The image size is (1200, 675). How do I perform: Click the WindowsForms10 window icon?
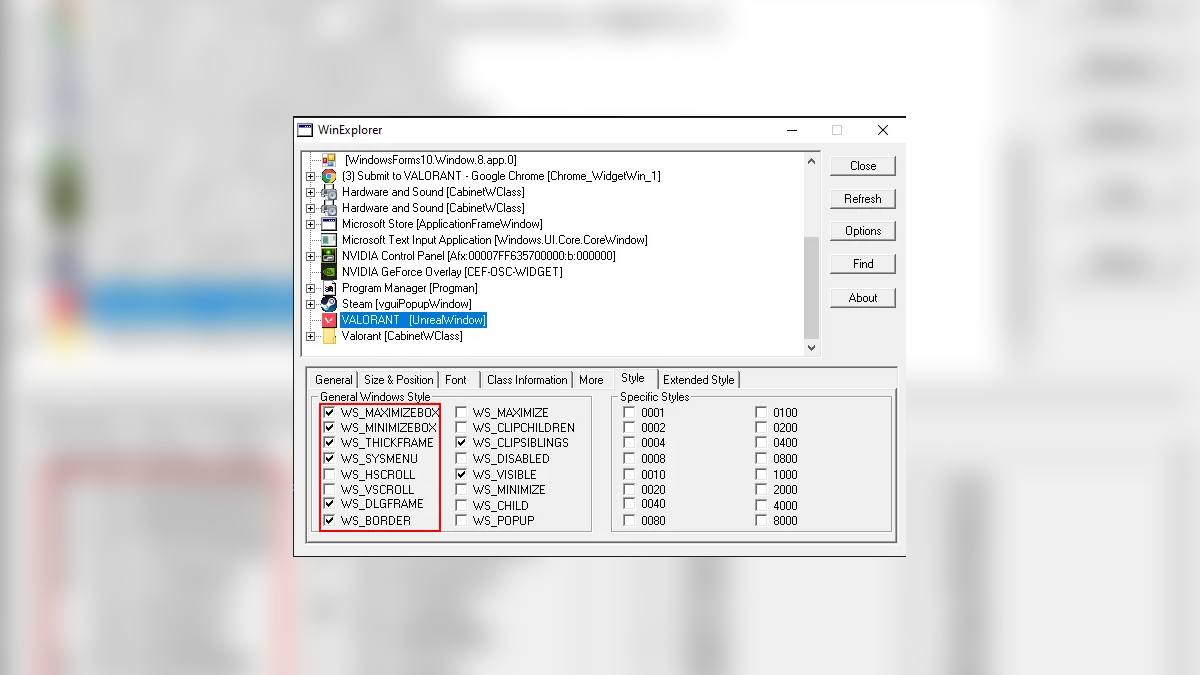(329, 160)
